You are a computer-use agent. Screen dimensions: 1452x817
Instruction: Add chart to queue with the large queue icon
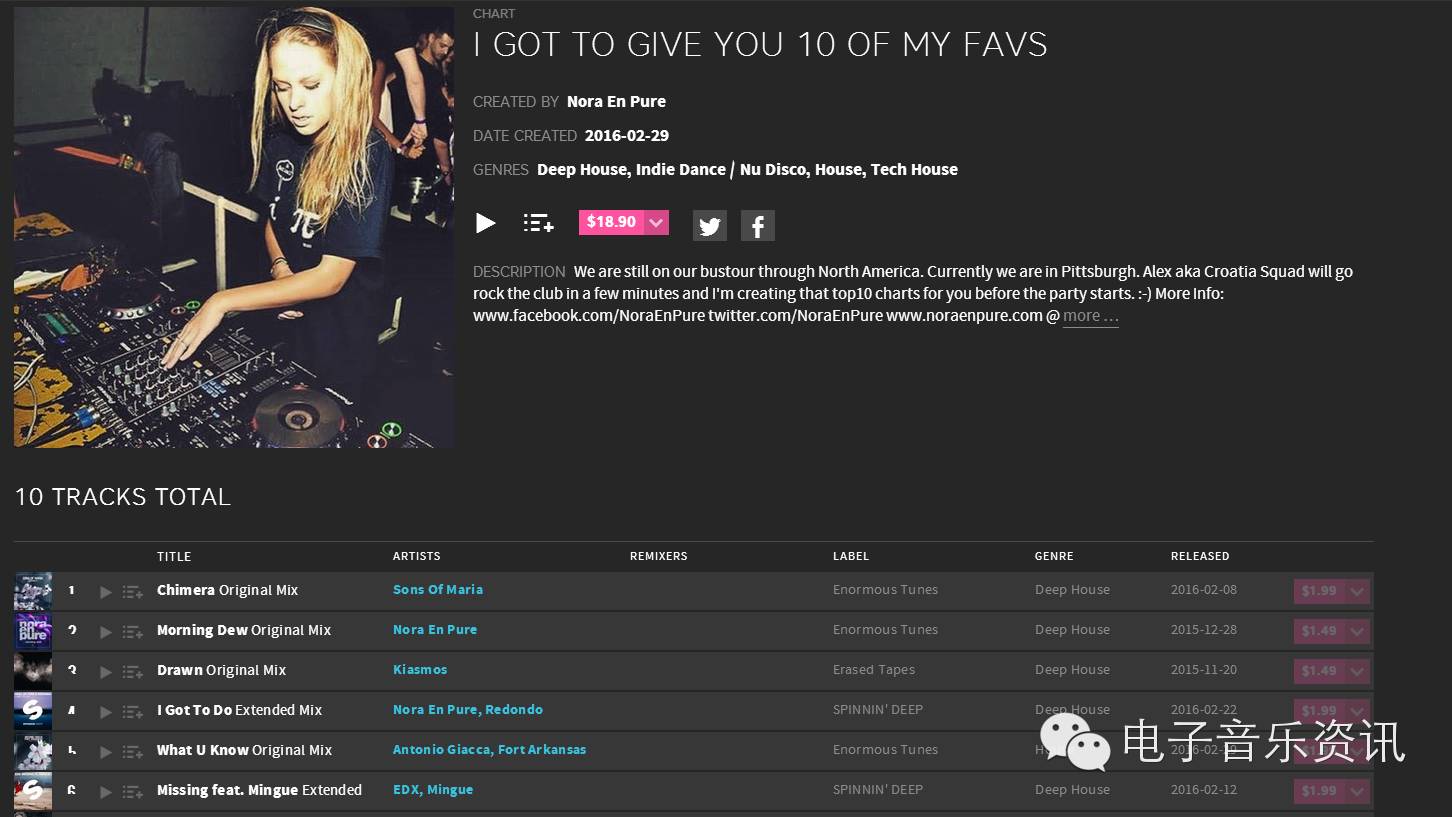click(x=538, y=223)
